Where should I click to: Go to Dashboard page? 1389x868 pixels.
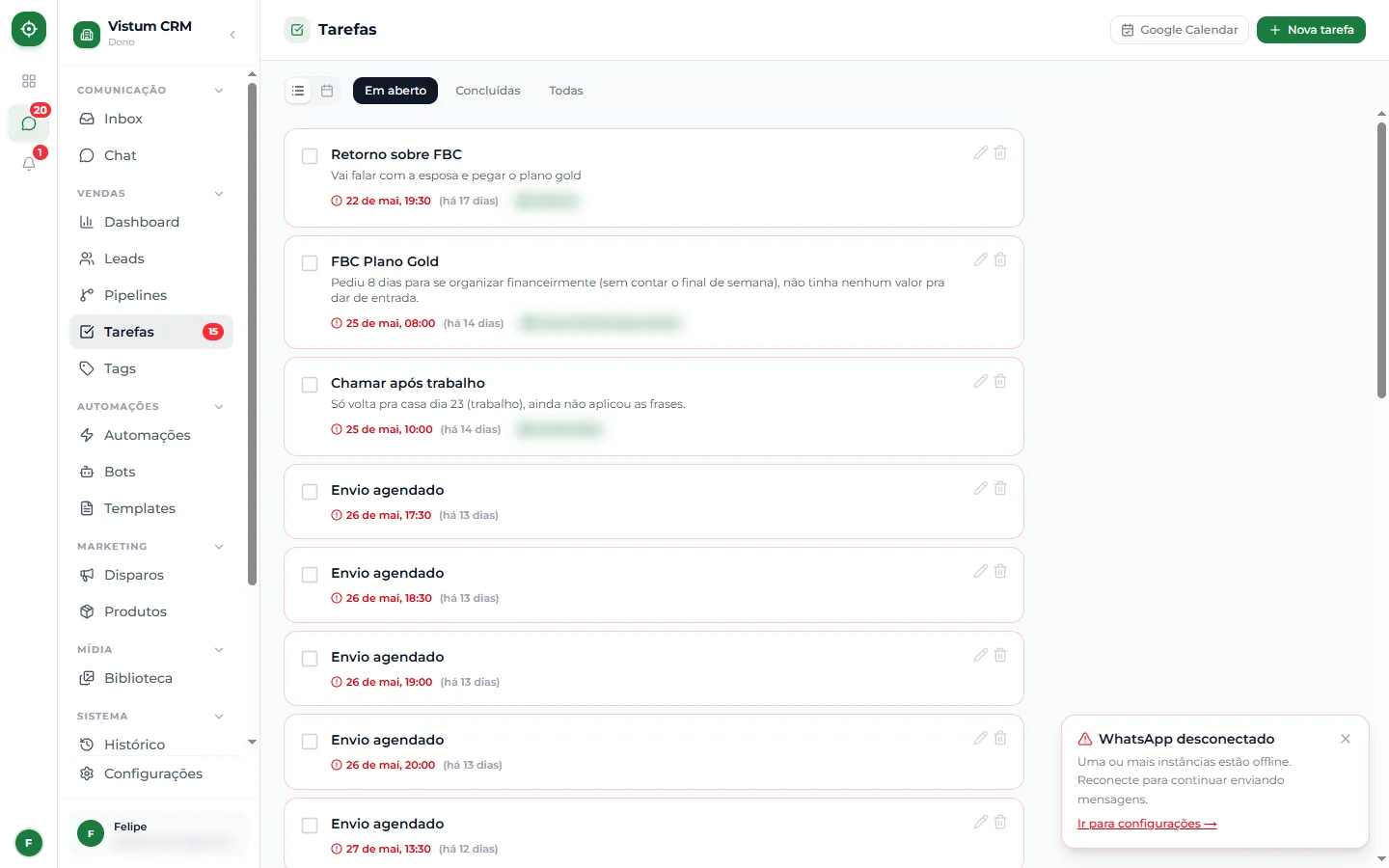coord(151,222)
